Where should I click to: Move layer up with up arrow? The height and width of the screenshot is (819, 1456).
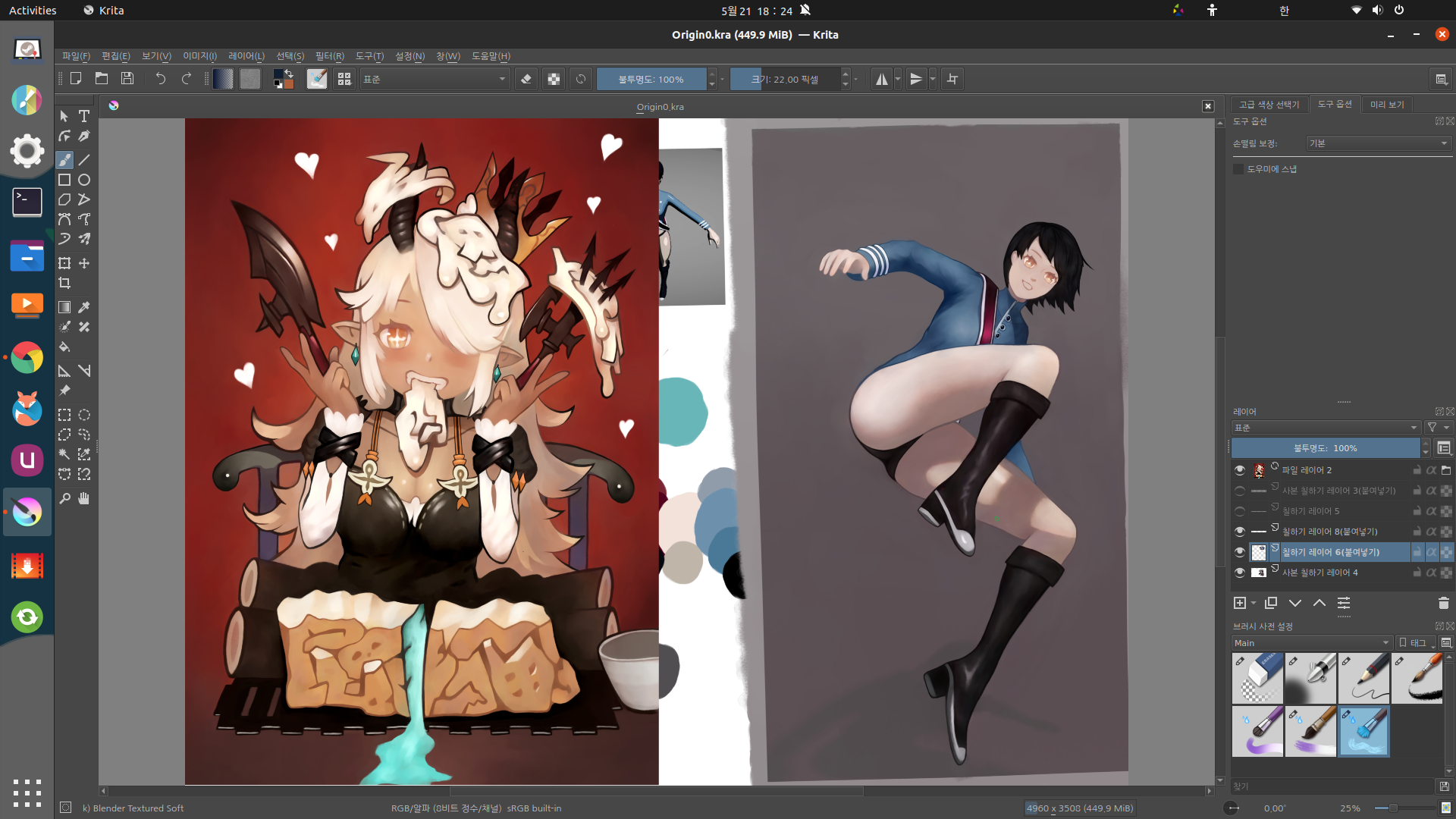1319,603
